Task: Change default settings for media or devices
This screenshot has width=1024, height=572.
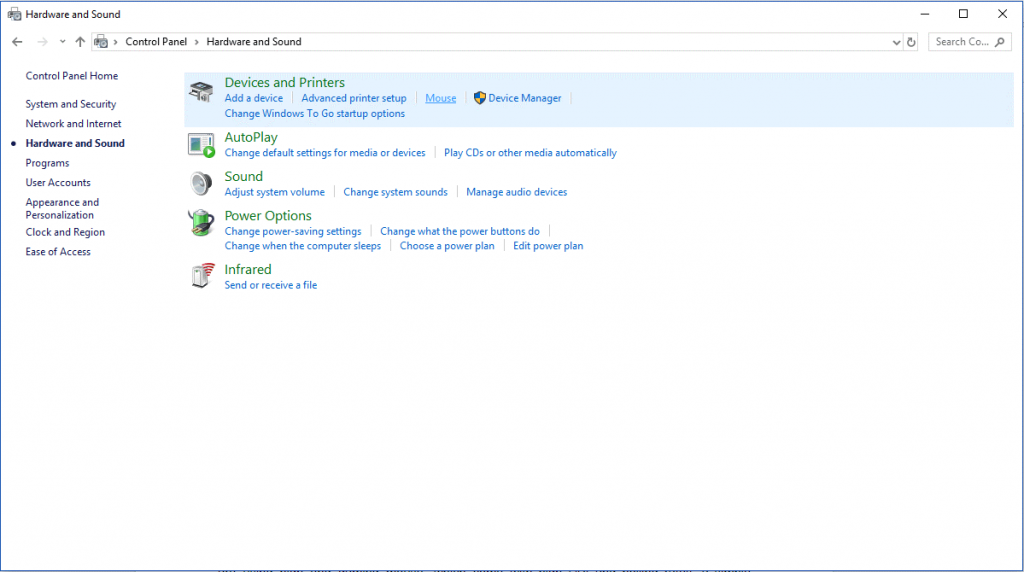Action: tap(325, 153)
